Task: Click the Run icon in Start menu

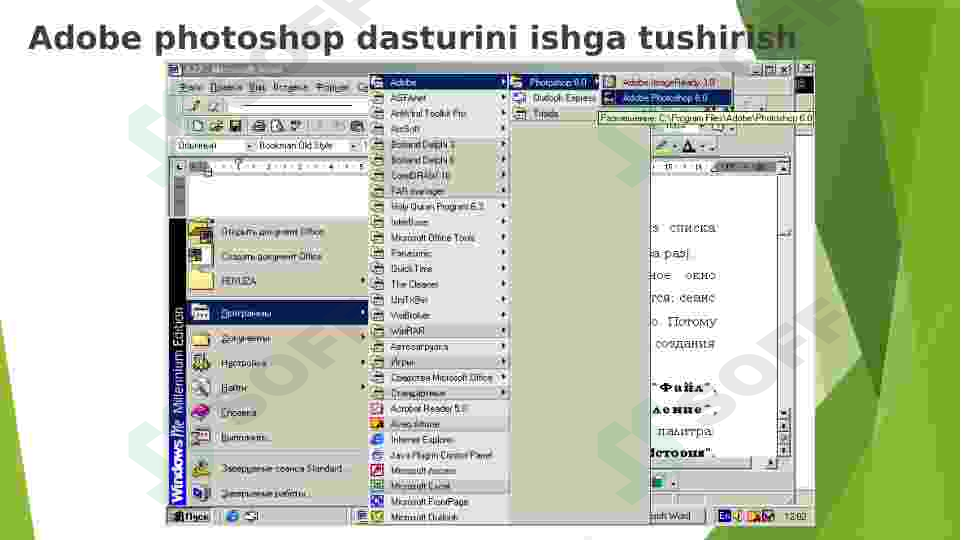Action: (x=200, y=437)
